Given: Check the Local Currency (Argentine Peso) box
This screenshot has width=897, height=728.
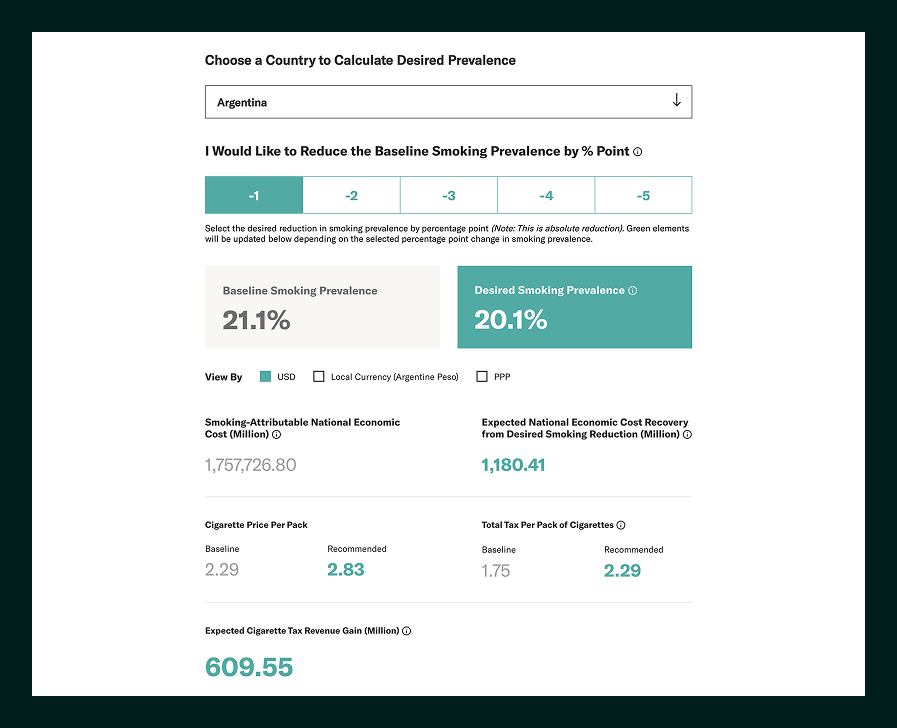Looking at the screenshot, I should (320, 376).
